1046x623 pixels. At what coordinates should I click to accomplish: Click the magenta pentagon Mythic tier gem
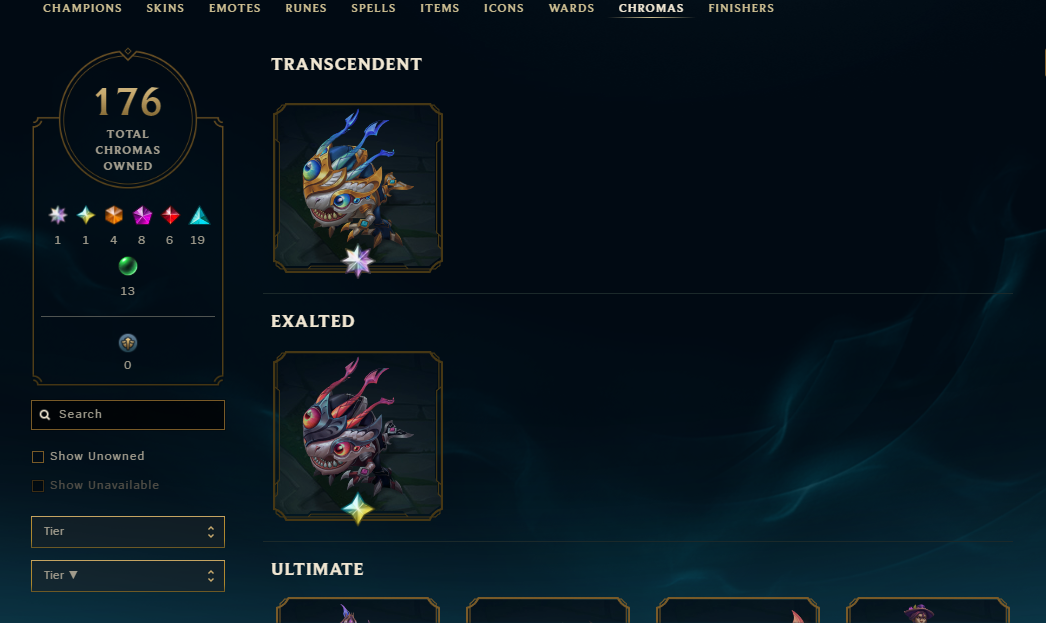(142, 215)
